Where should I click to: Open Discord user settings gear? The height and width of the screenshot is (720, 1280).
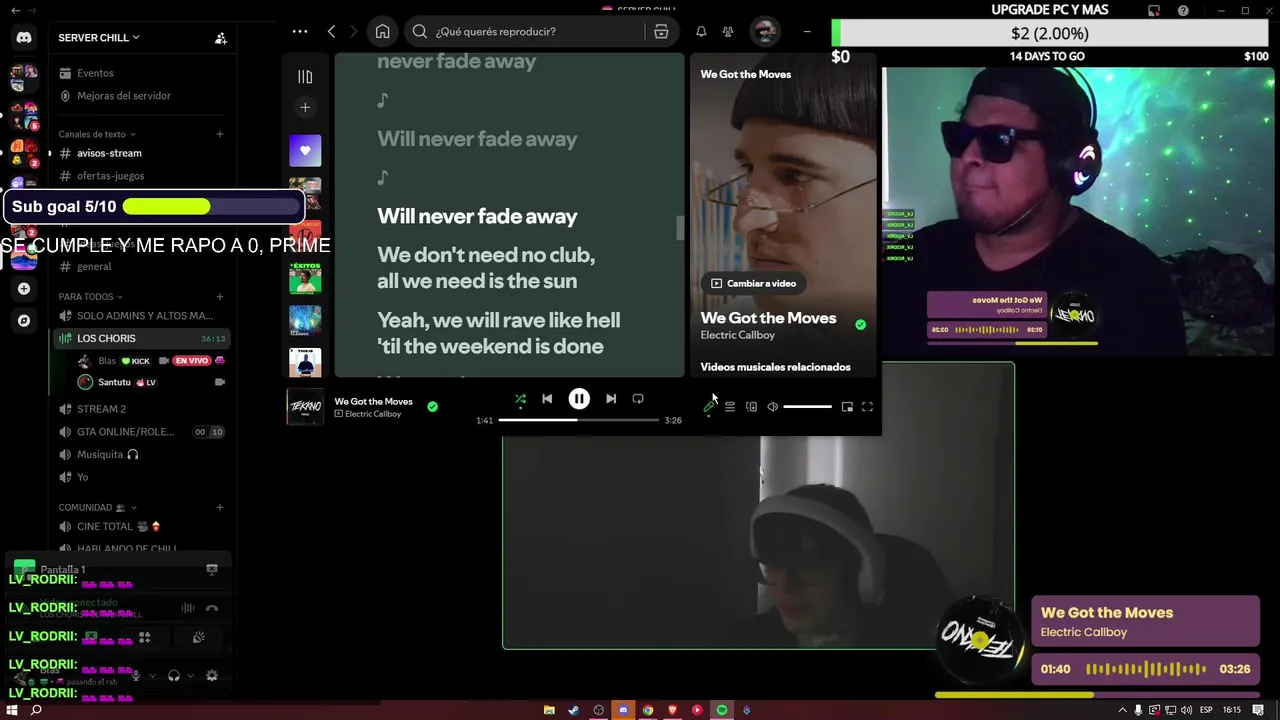coord(212,676)
